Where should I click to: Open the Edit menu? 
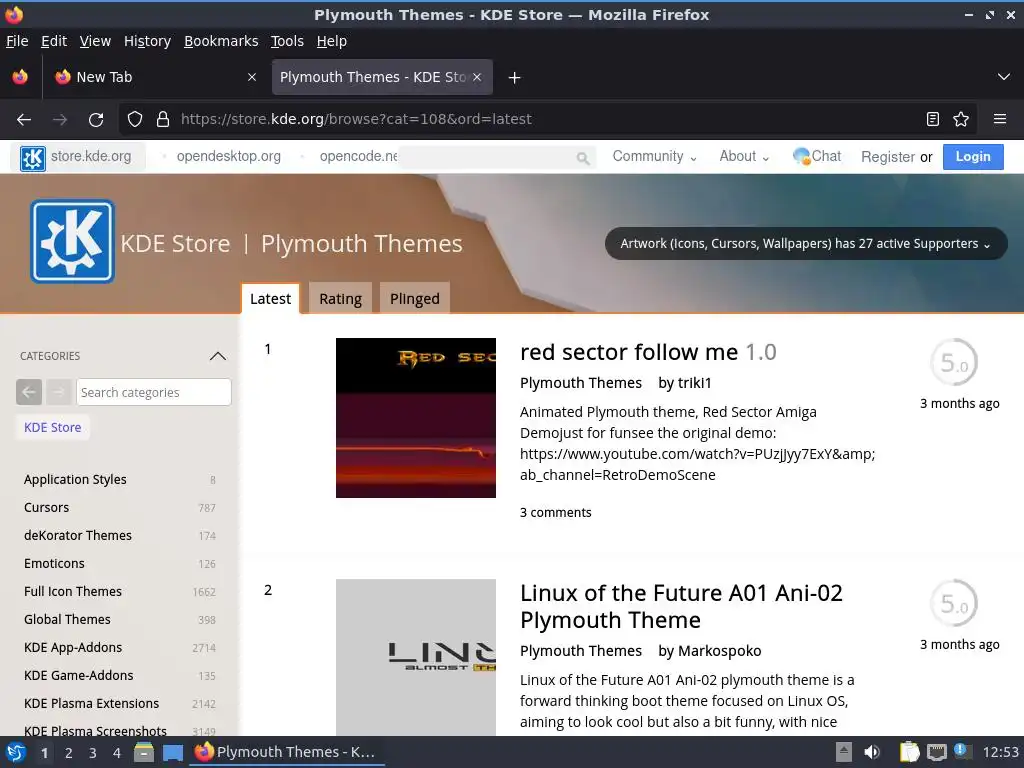pyautogui.click(x=54, y=41)
